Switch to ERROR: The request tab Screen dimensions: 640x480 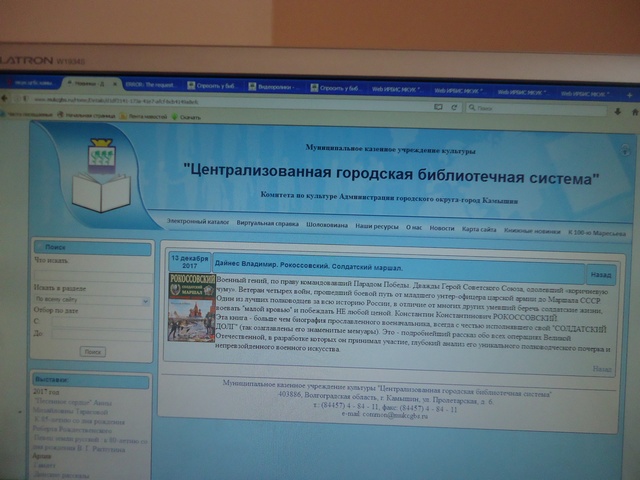click(x=150, y=84)
